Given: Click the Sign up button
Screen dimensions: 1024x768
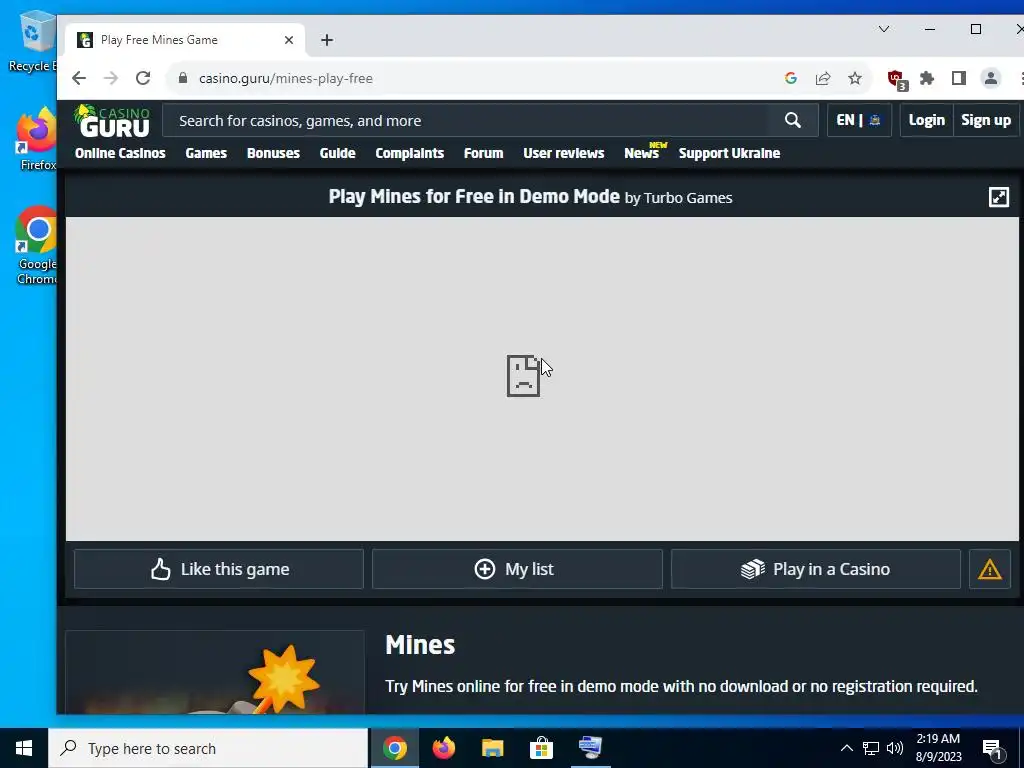Looking at the screenshot, I should (x=986, y=120).
